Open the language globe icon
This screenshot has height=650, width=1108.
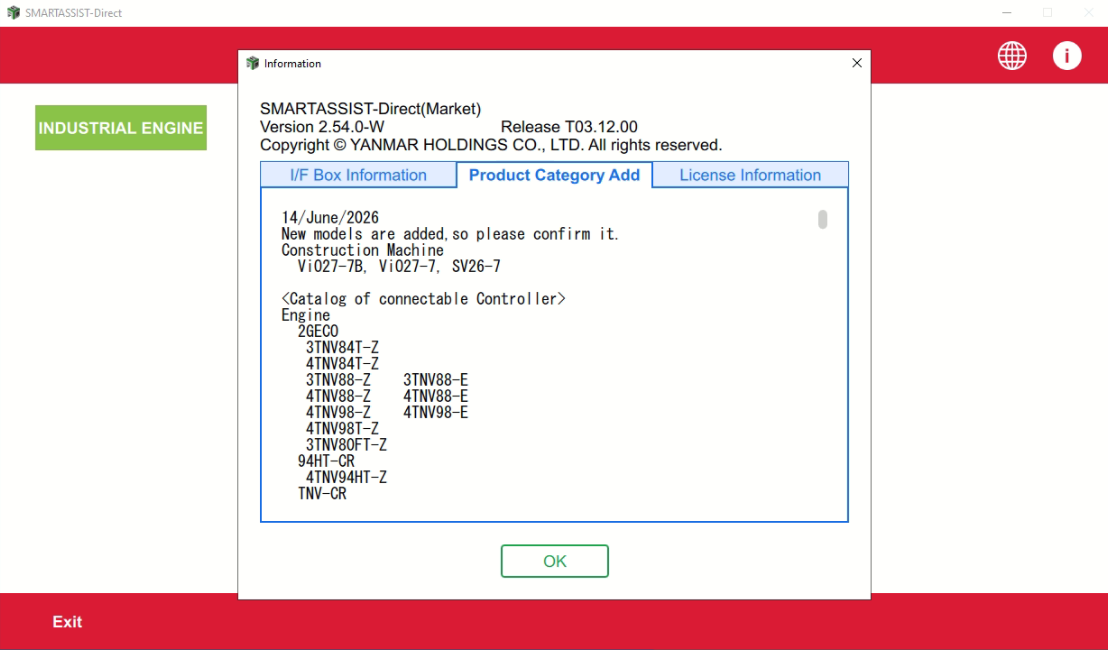(x=1012, y=56)
